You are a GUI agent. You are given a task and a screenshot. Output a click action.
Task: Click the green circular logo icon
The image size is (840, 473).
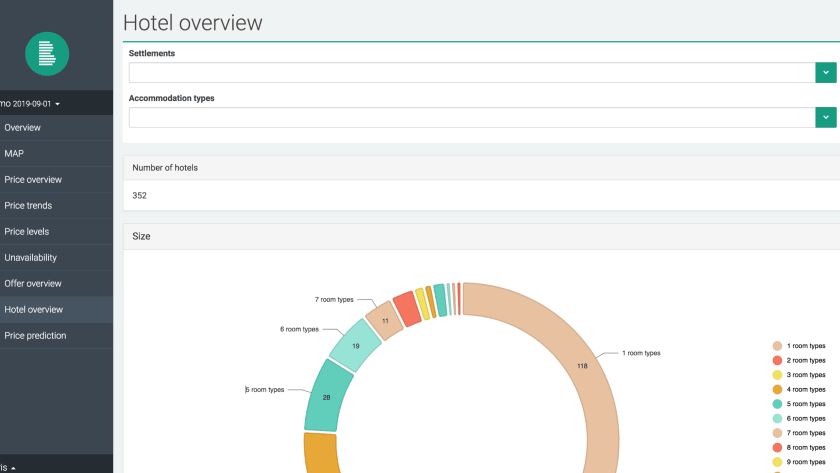pyautogui.click(x=47, y=54)
